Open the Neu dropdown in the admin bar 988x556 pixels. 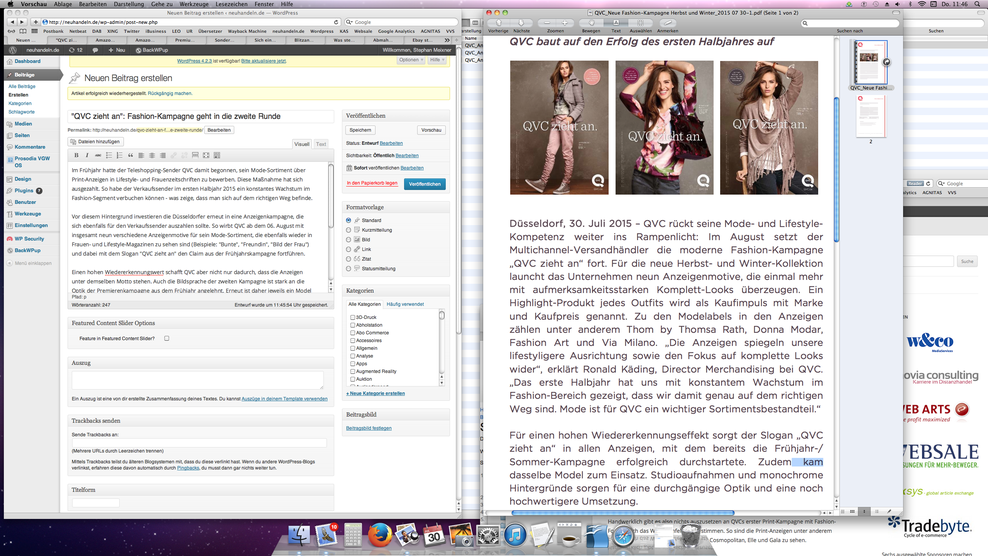click(x=117, y=50)
